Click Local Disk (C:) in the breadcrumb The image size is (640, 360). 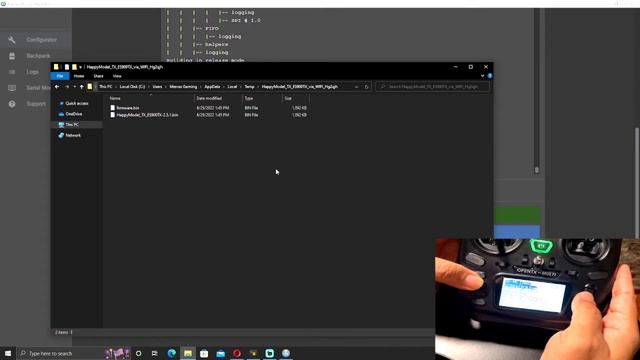pyautogui.click(x=132, y=87)
